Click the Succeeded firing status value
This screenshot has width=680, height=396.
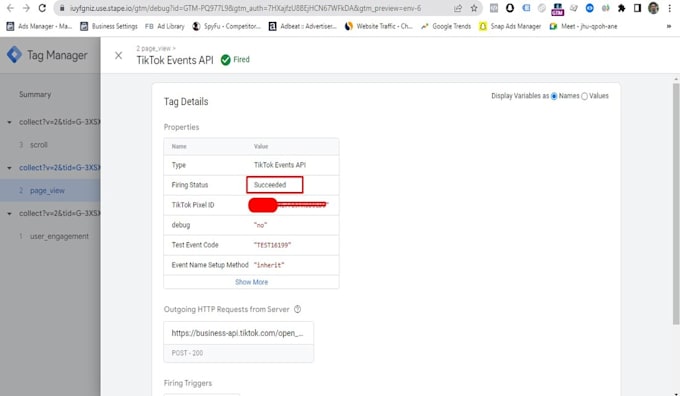point(270,185)
